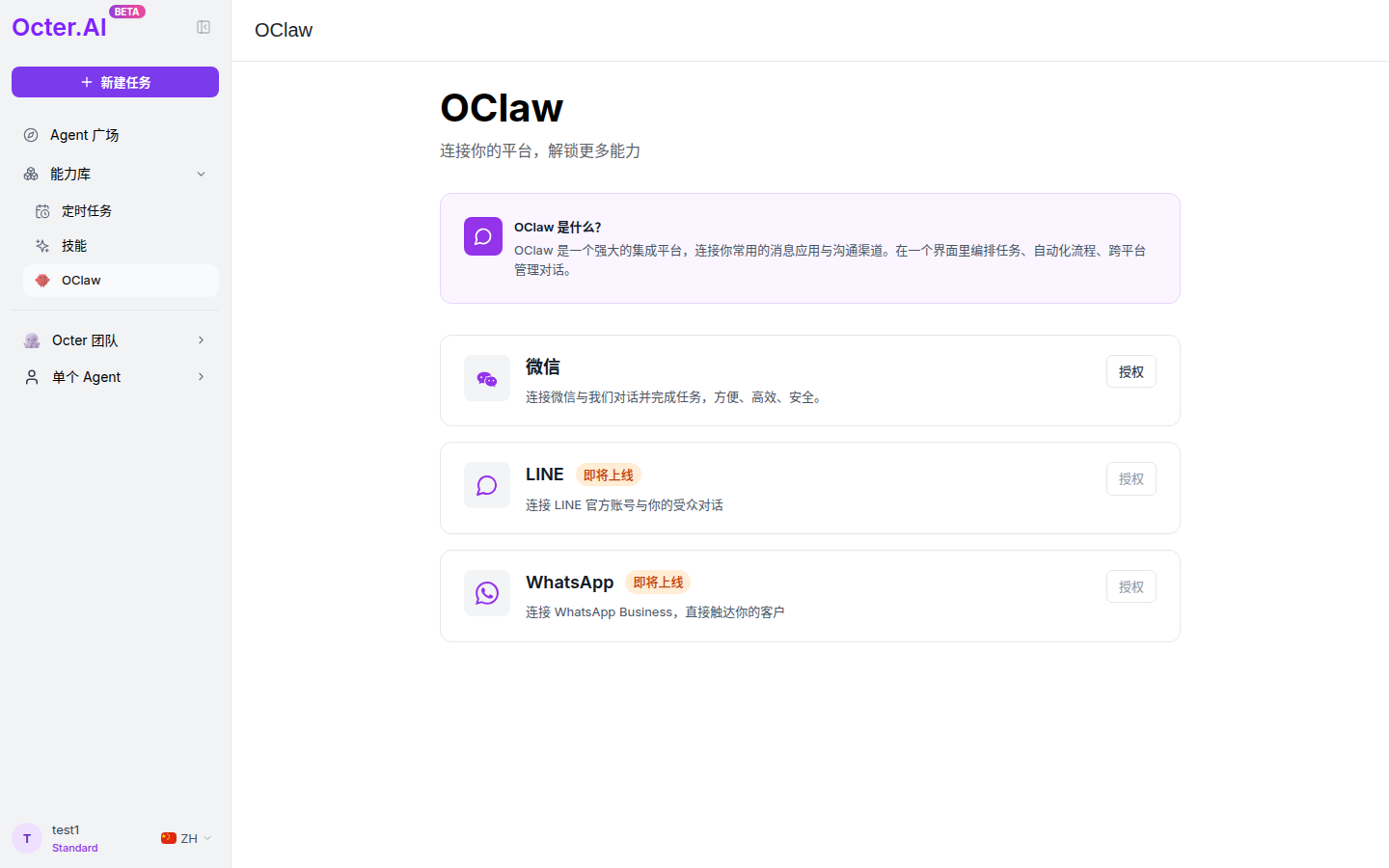
Task: Select the Agent 广场 menu item
Action: [x=115, y=135]
